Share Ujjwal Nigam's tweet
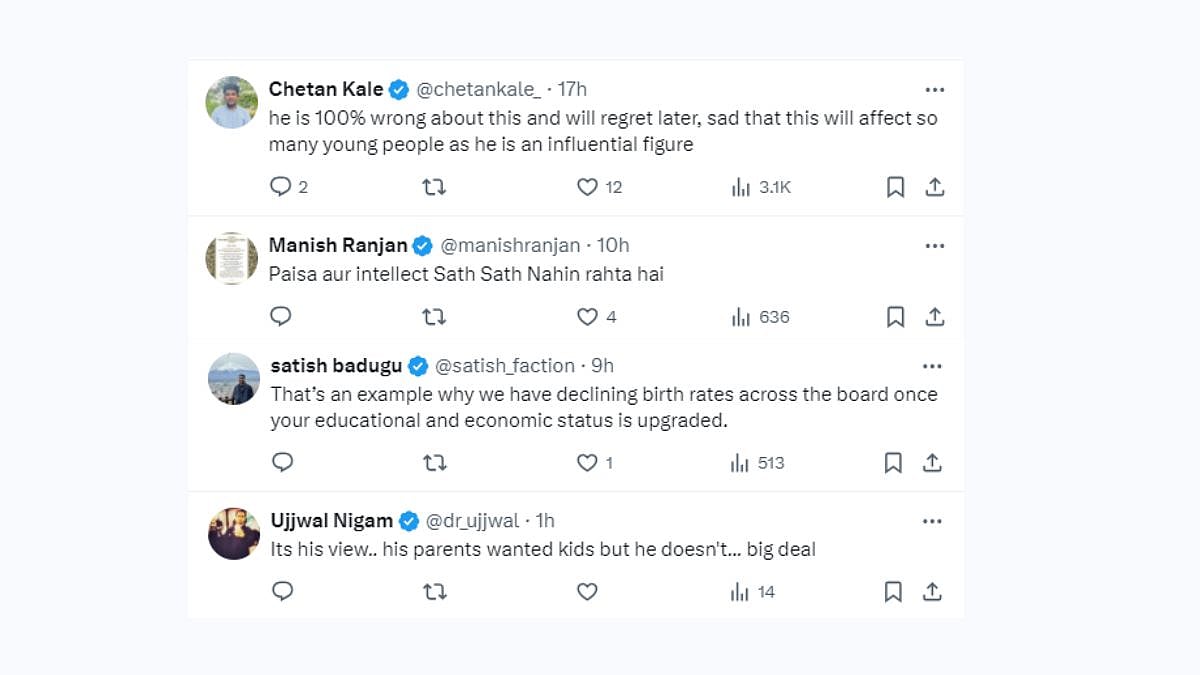This screenshot has height=675, width=1200. pos(932,592)
